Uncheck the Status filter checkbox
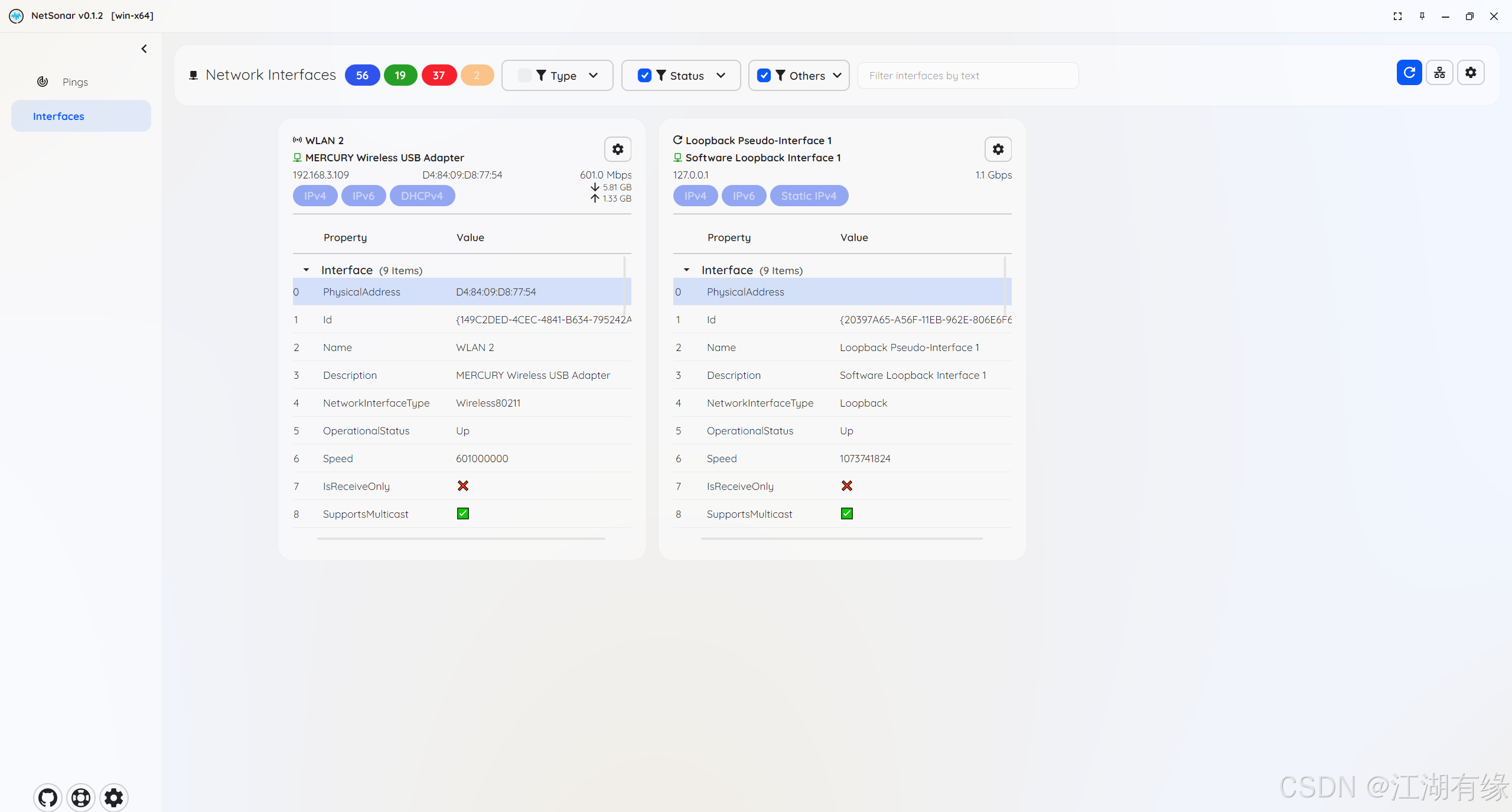Screen dimensions: 1512x812 tap(644, 76)
